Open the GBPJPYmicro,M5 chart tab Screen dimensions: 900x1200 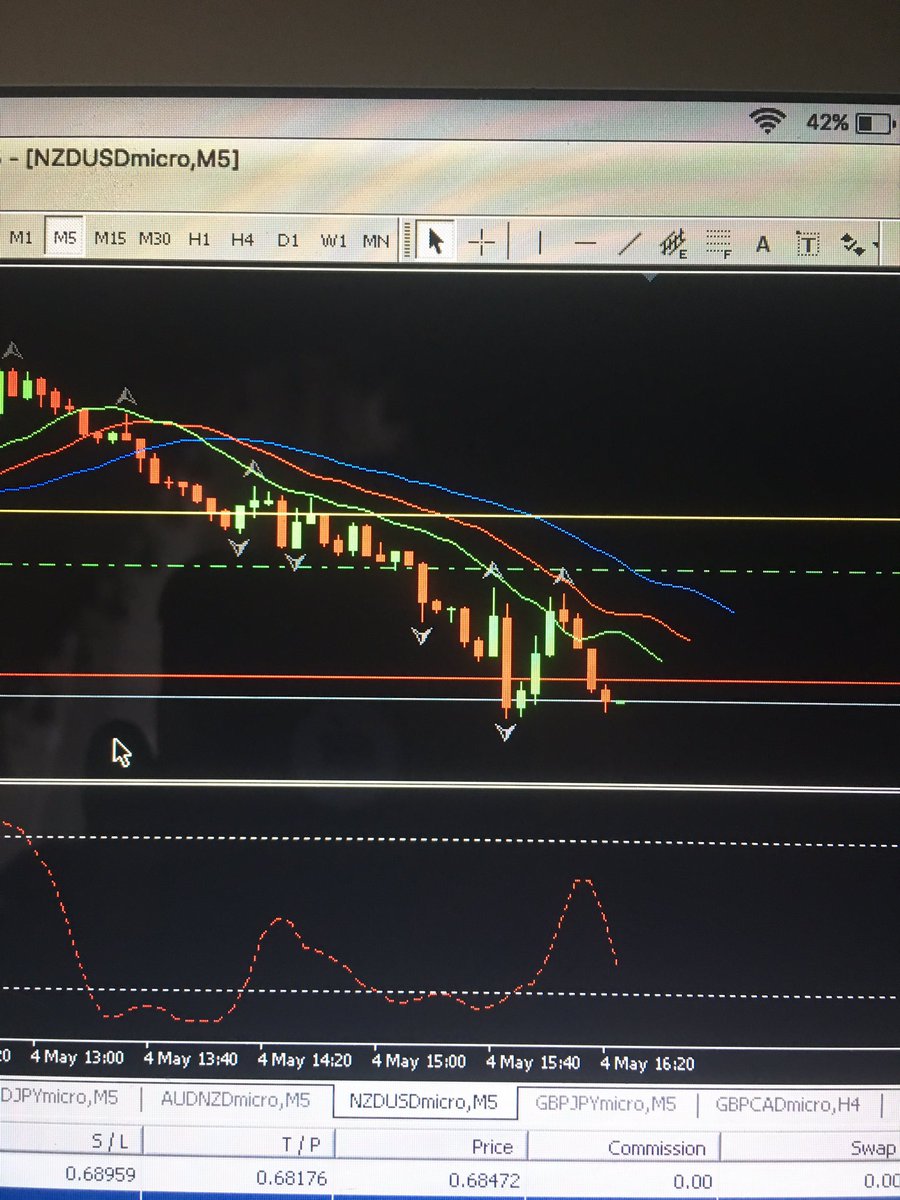click(x=606, y=1104)
